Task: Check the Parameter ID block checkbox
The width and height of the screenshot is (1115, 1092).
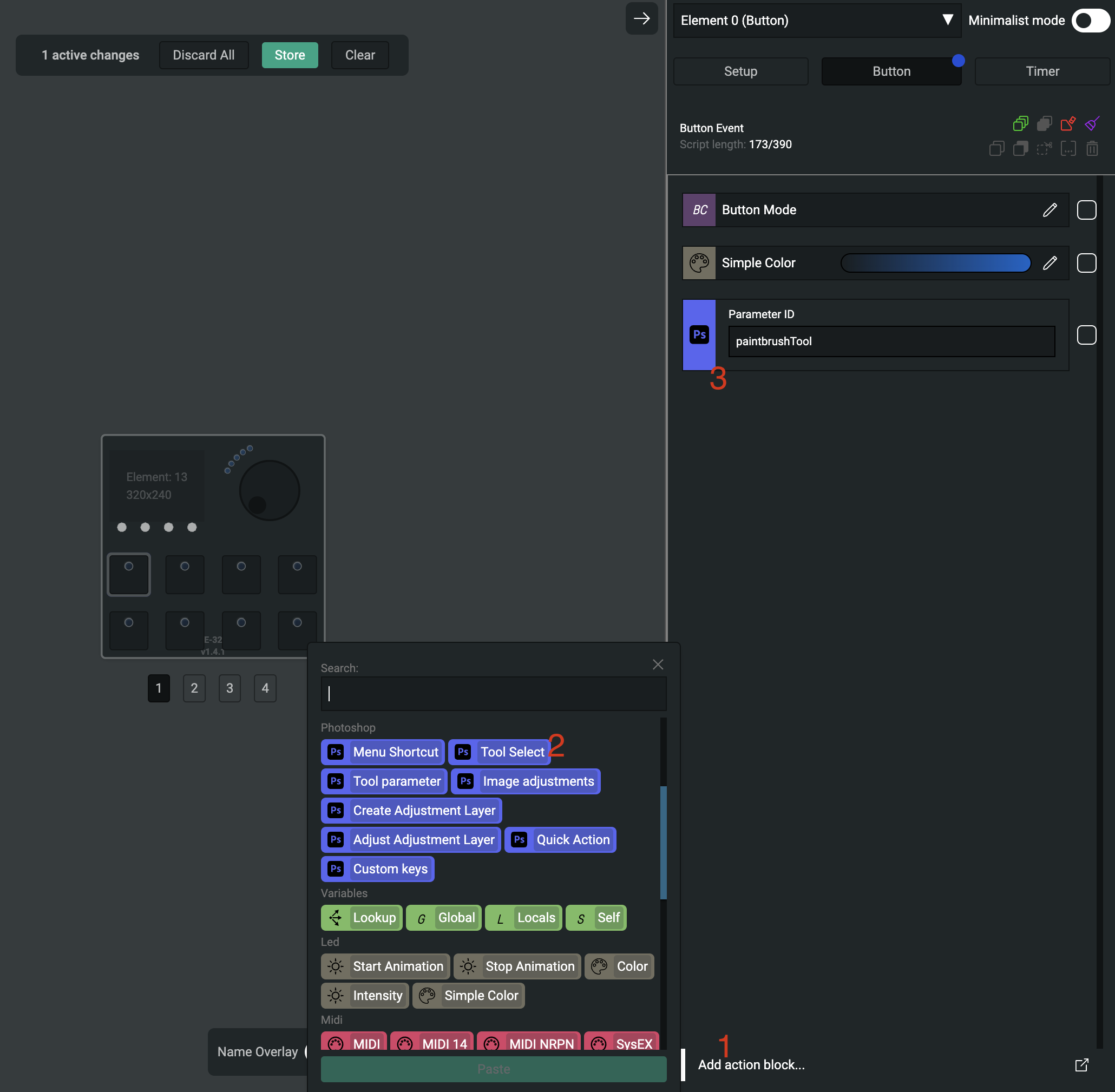Action: (x=1086, y=335)
